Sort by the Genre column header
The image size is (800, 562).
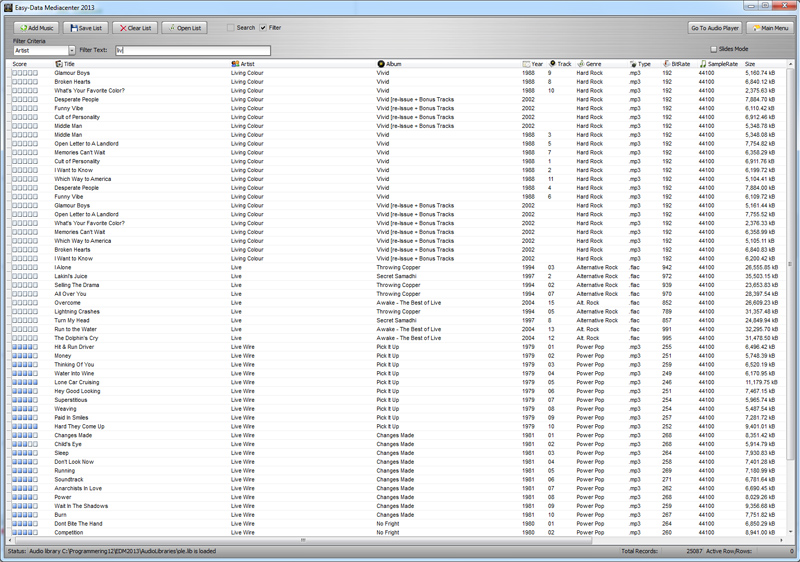coord(593,64)
